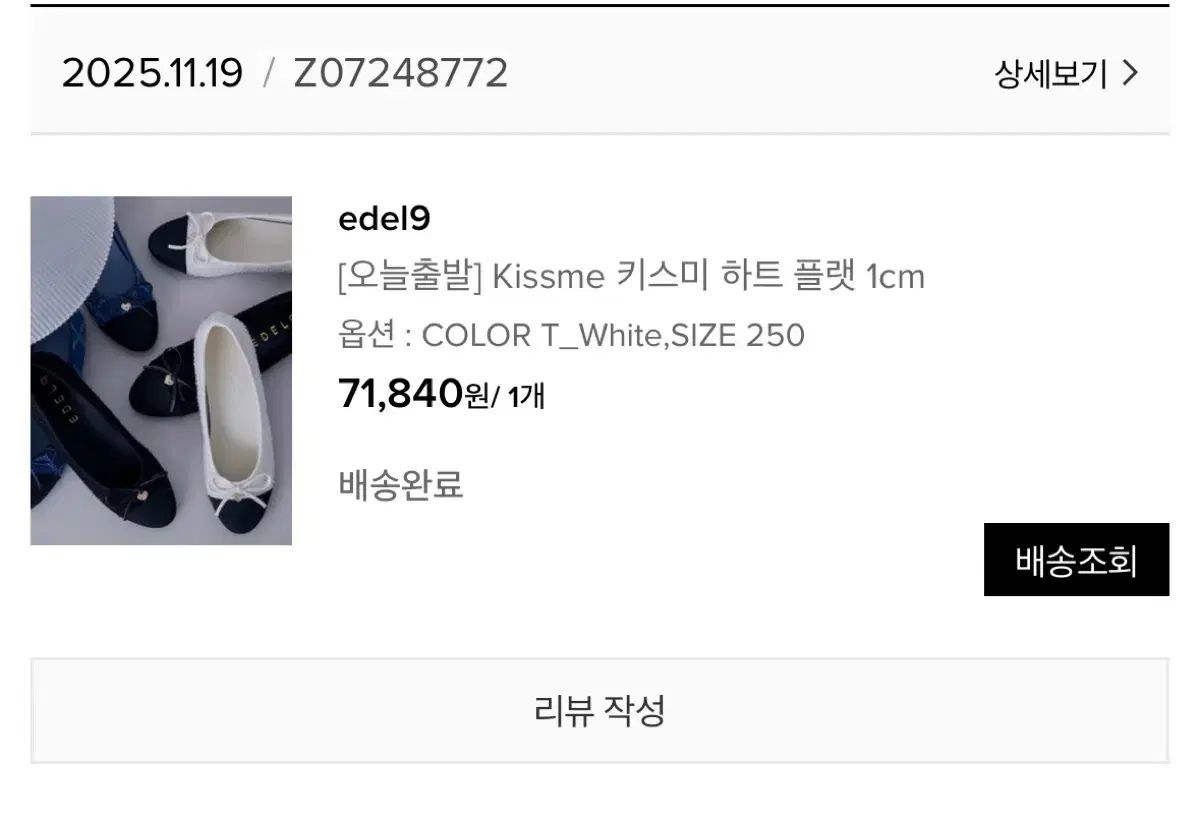Click the chevron arrow beside 상세보기
1200x817 pixels.
pos(1131,73)
